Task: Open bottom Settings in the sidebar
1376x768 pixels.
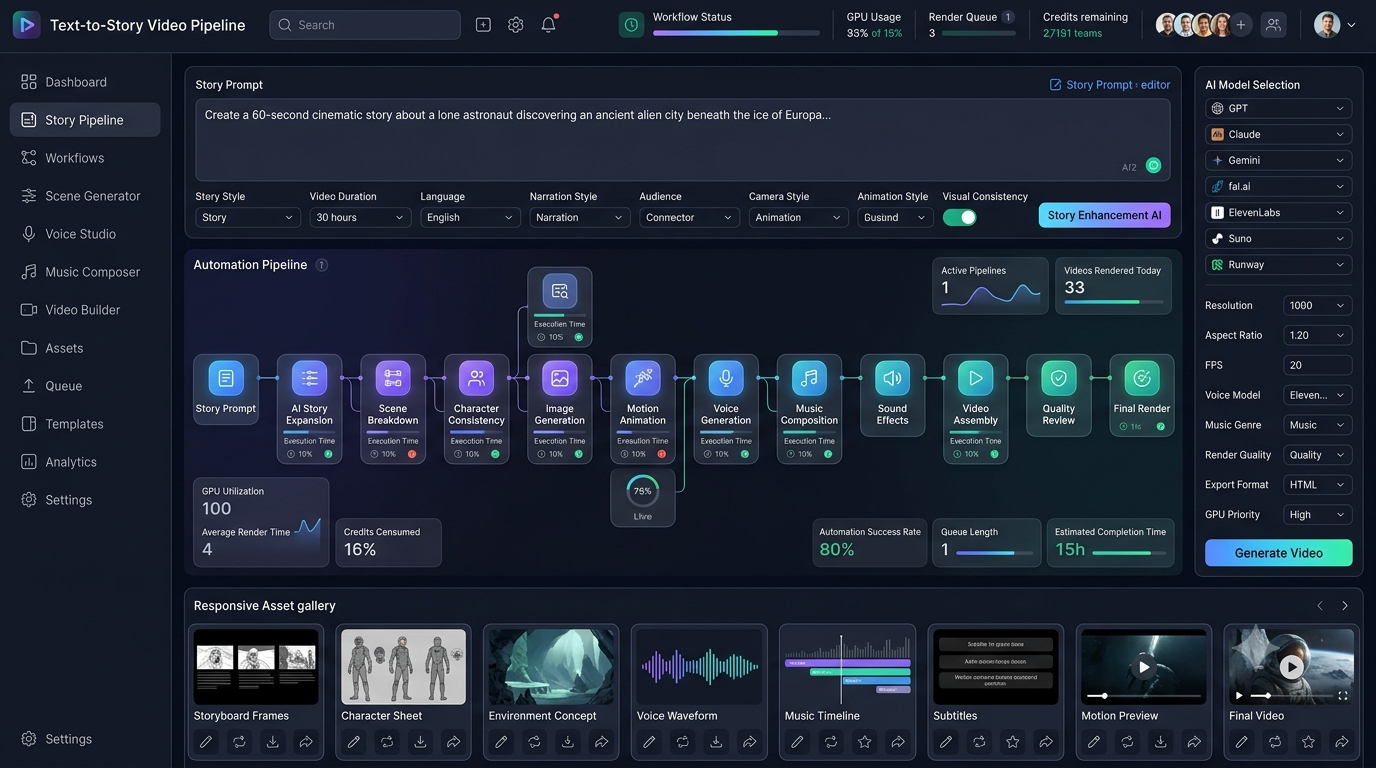Action: coord(85,739)
